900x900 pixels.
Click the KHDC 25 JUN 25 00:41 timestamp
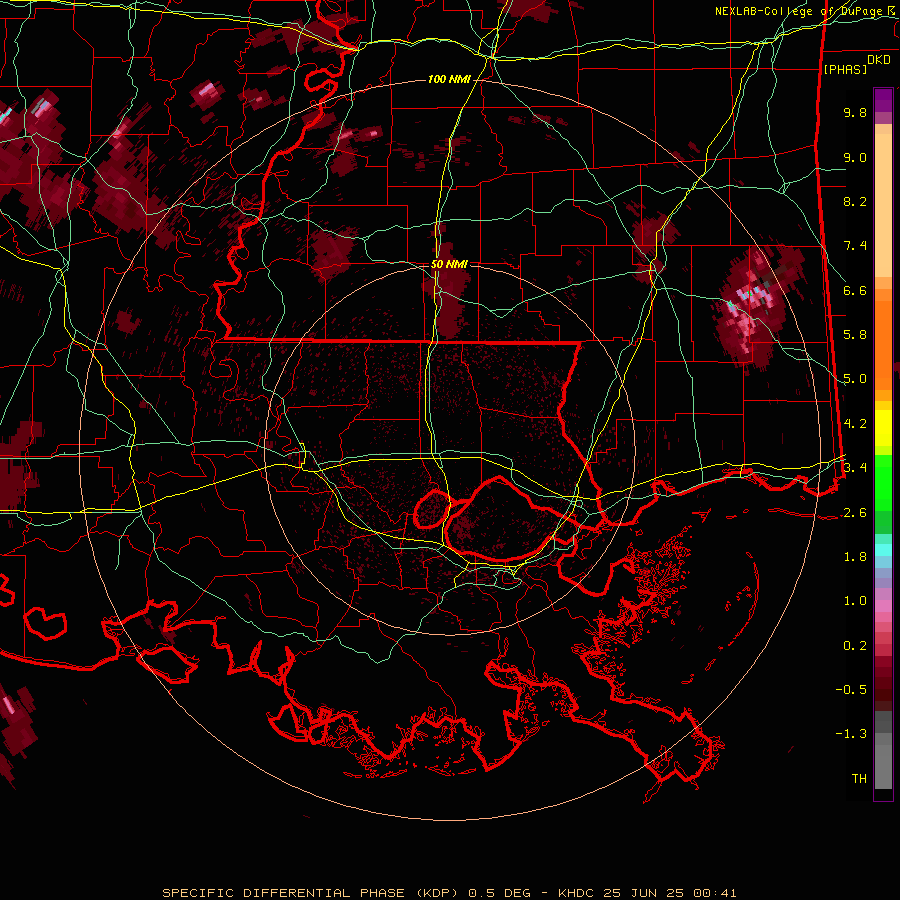[x=647, y=893]
